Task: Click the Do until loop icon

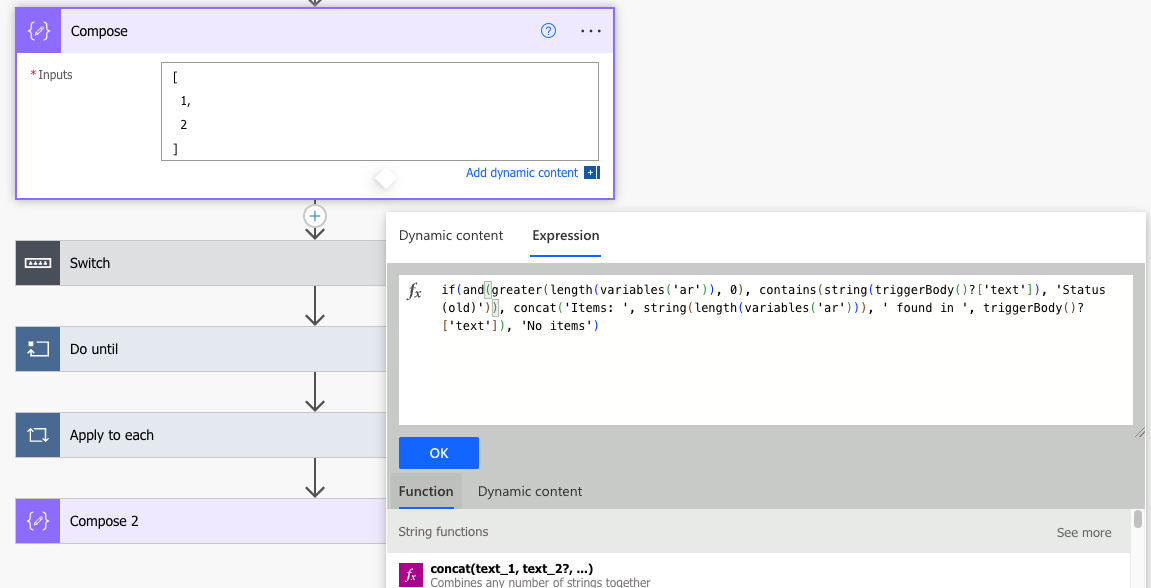Action: [38, 349]
